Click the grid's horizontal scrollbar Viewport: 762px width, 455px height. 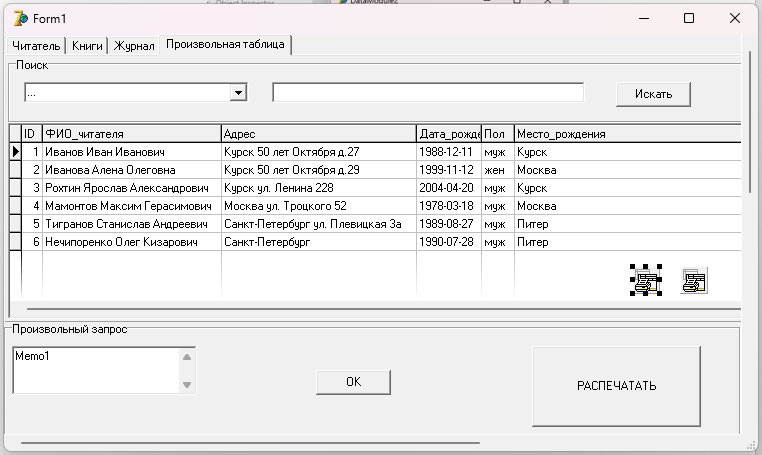point(384,309)
